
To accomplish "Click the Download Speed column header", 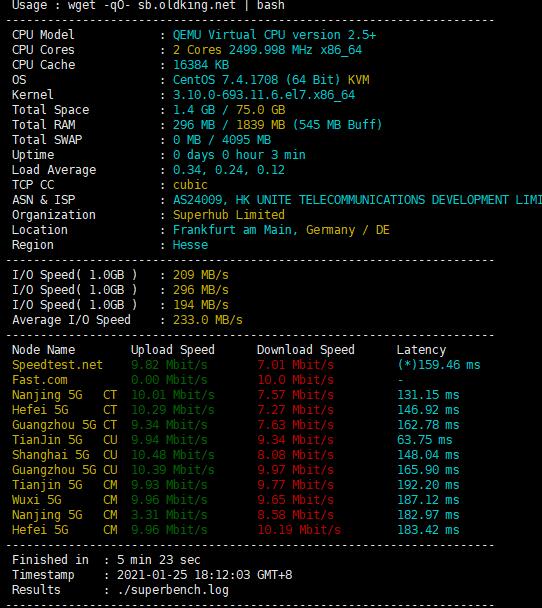I will (x=306, y=350).
